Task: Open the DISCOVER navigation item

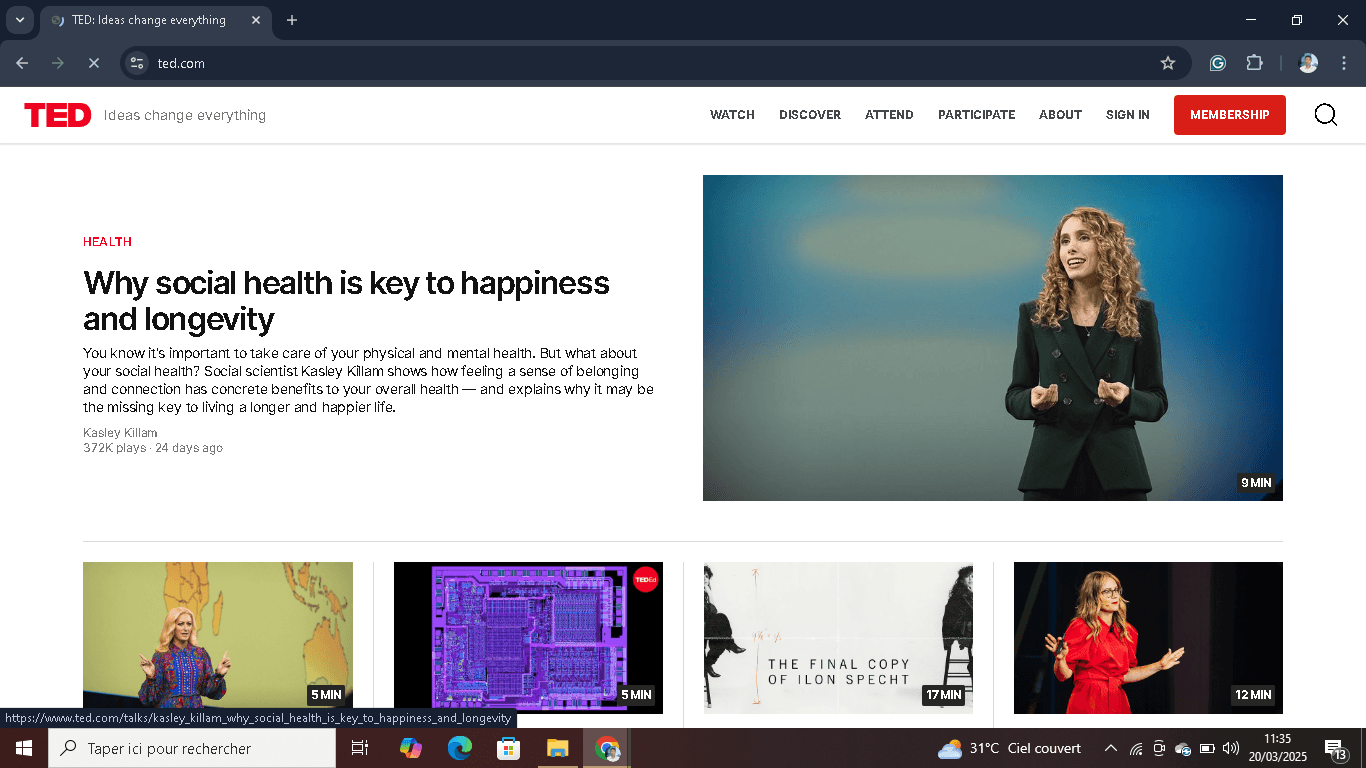Action: pos(810,115)
